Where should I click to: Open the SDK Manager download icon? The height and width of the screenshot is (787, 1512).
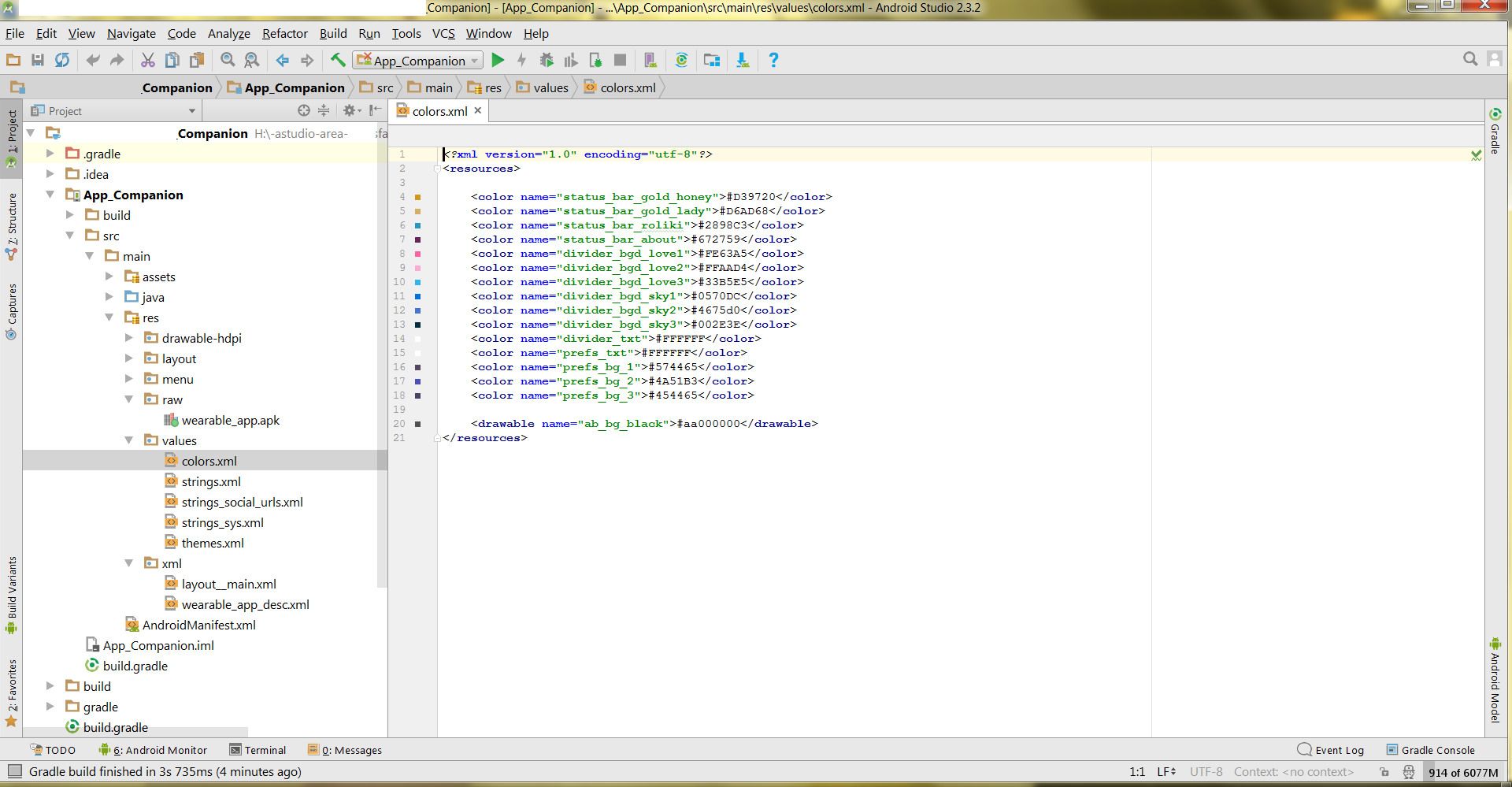coord(742,61)
